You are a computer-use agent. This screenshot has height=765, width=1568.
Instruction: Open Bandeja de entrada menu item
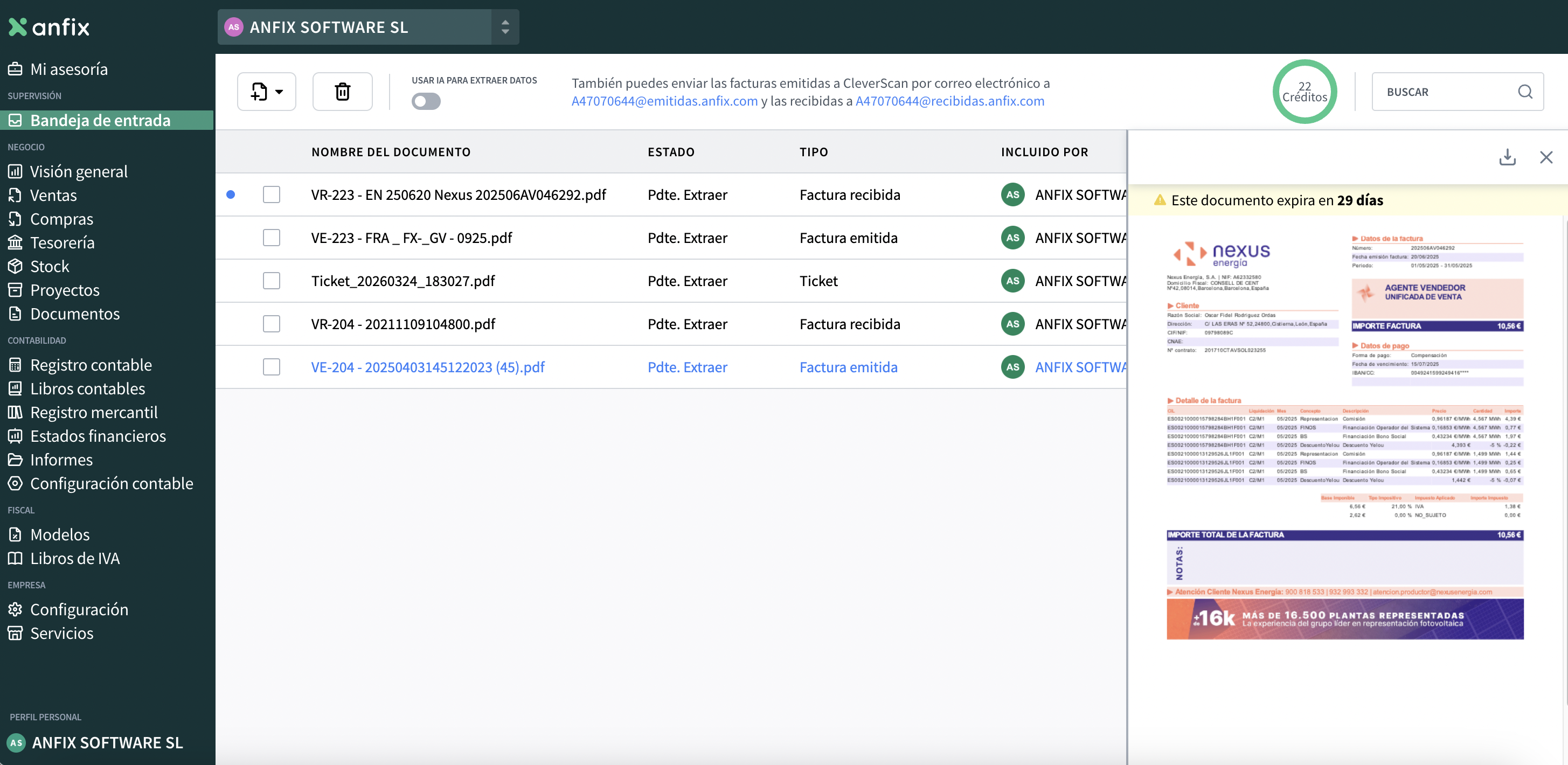click(x=100, y=120)
